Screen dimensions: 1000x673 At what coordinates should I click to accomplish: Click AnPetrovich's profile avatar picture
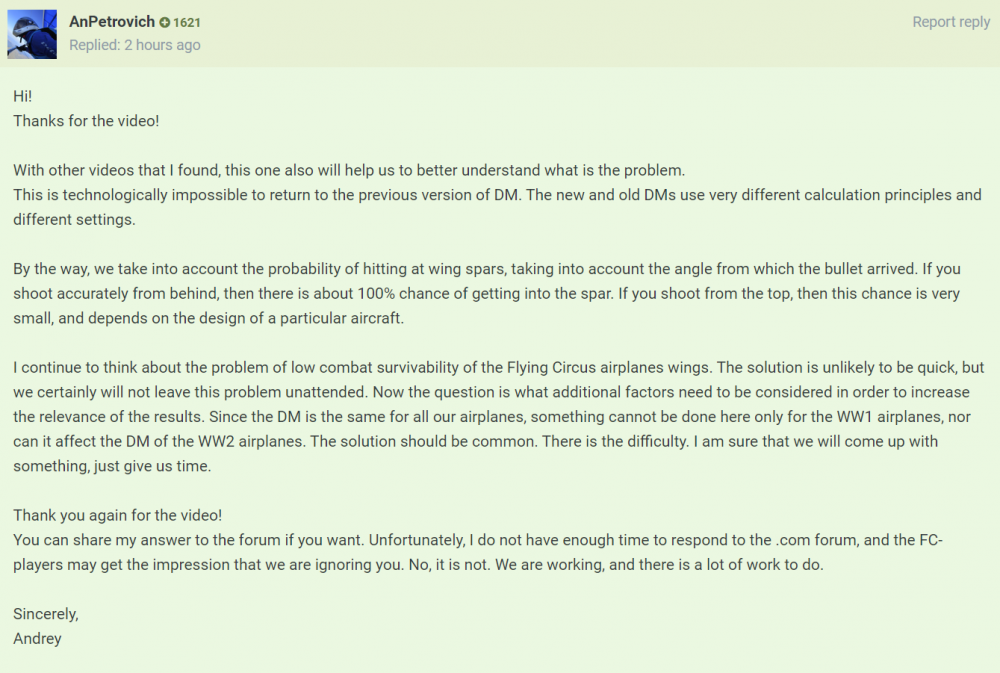(32, 34)
